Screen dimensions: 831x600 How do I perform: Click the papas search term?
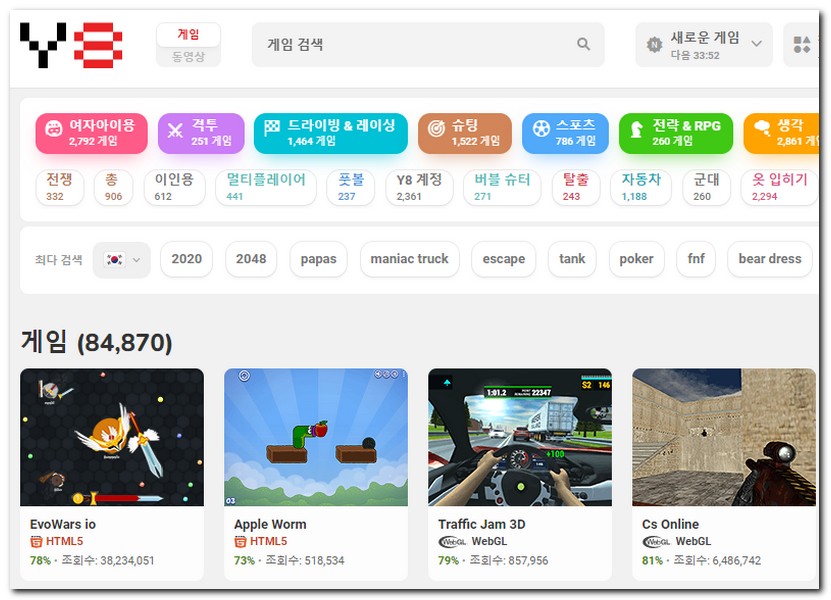click(318, 259)
